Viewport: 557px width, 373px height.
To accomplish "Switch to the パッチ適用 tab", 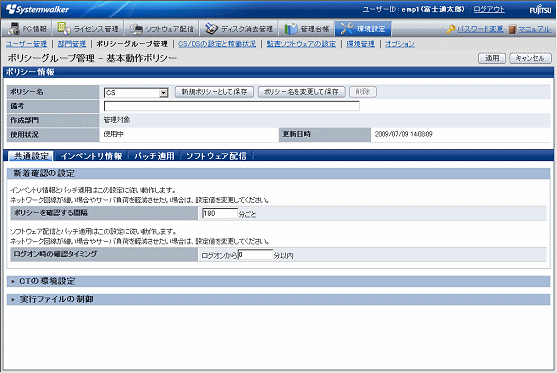I will 154,156.
